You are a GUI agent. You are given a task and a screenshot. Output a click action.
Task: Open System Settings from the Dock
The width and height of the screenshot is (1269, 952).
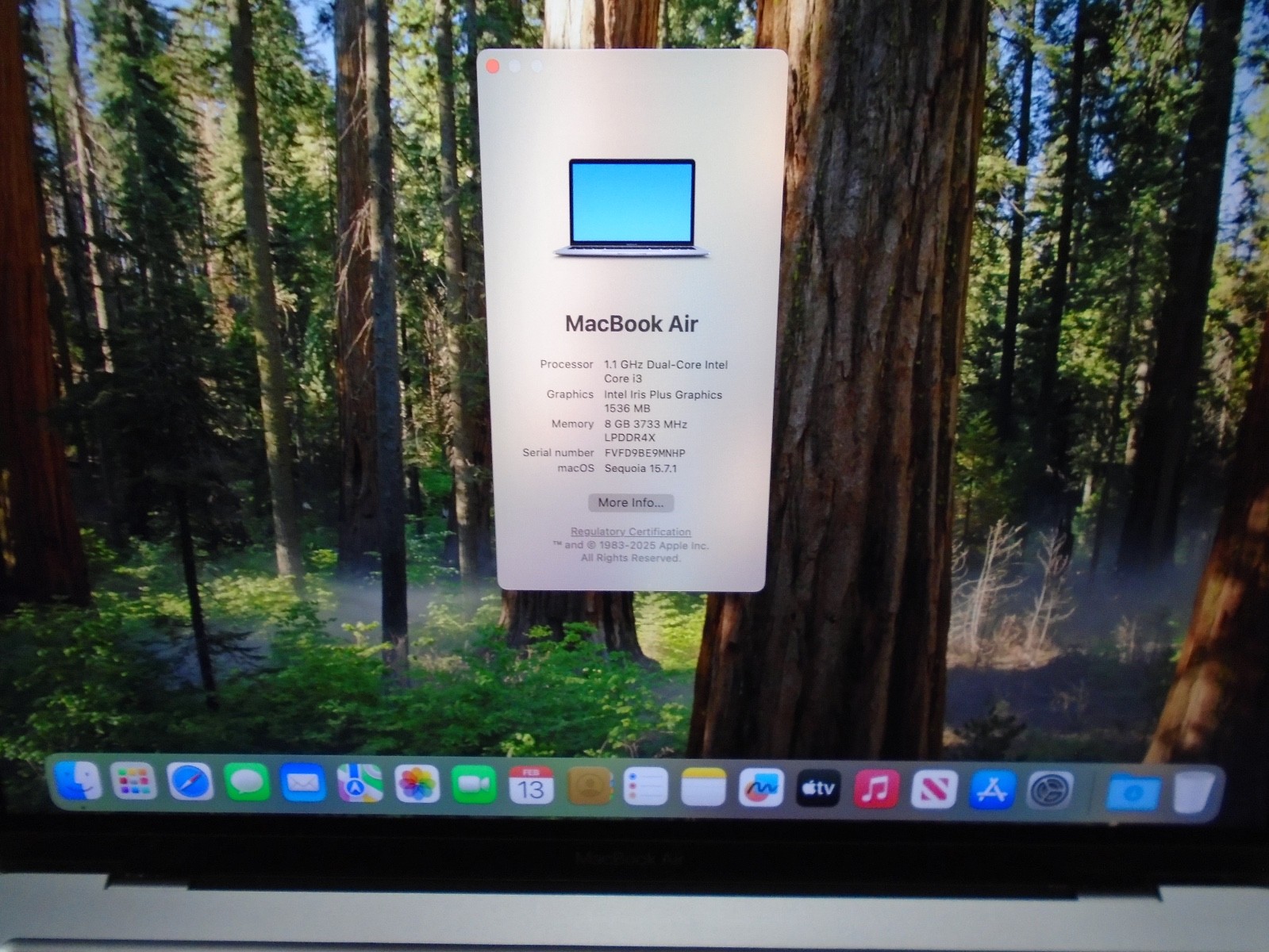click(x=1051, y=791)
